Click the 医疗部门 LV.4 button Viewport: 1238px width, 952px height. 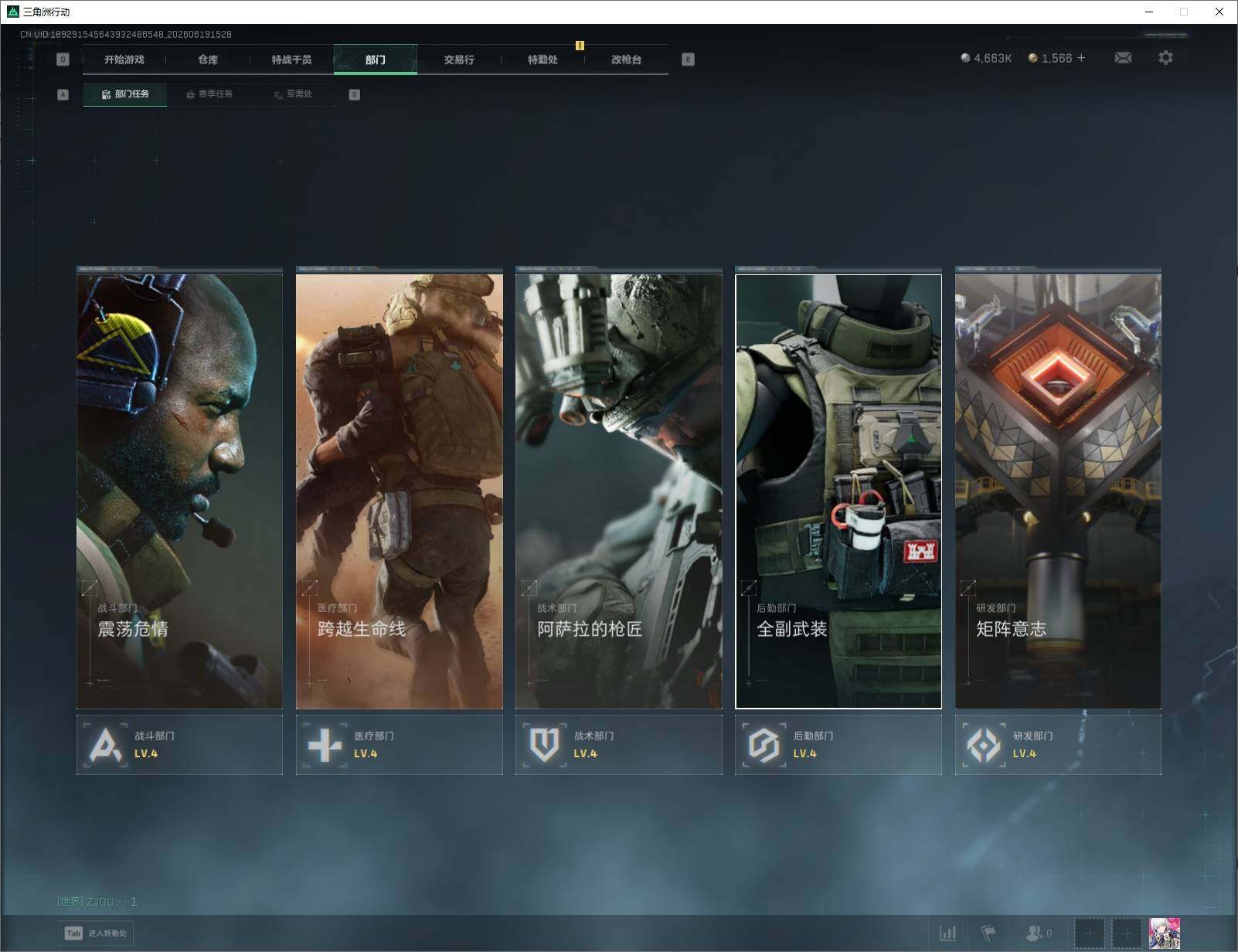399,745
